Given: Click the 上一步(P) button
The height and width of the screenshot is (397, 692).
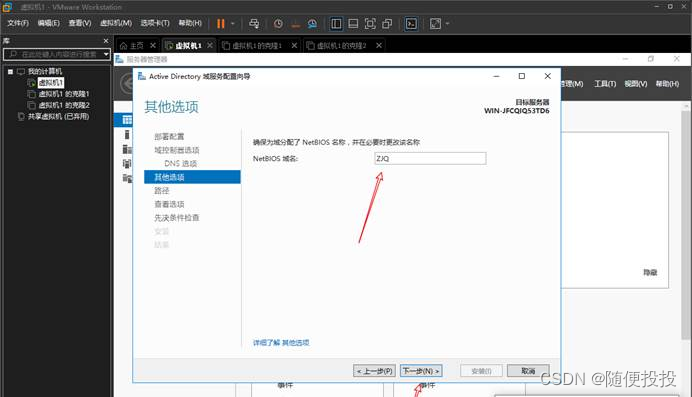Looking at the screenshot, I should pyautogui.click(x=374, y=371).
